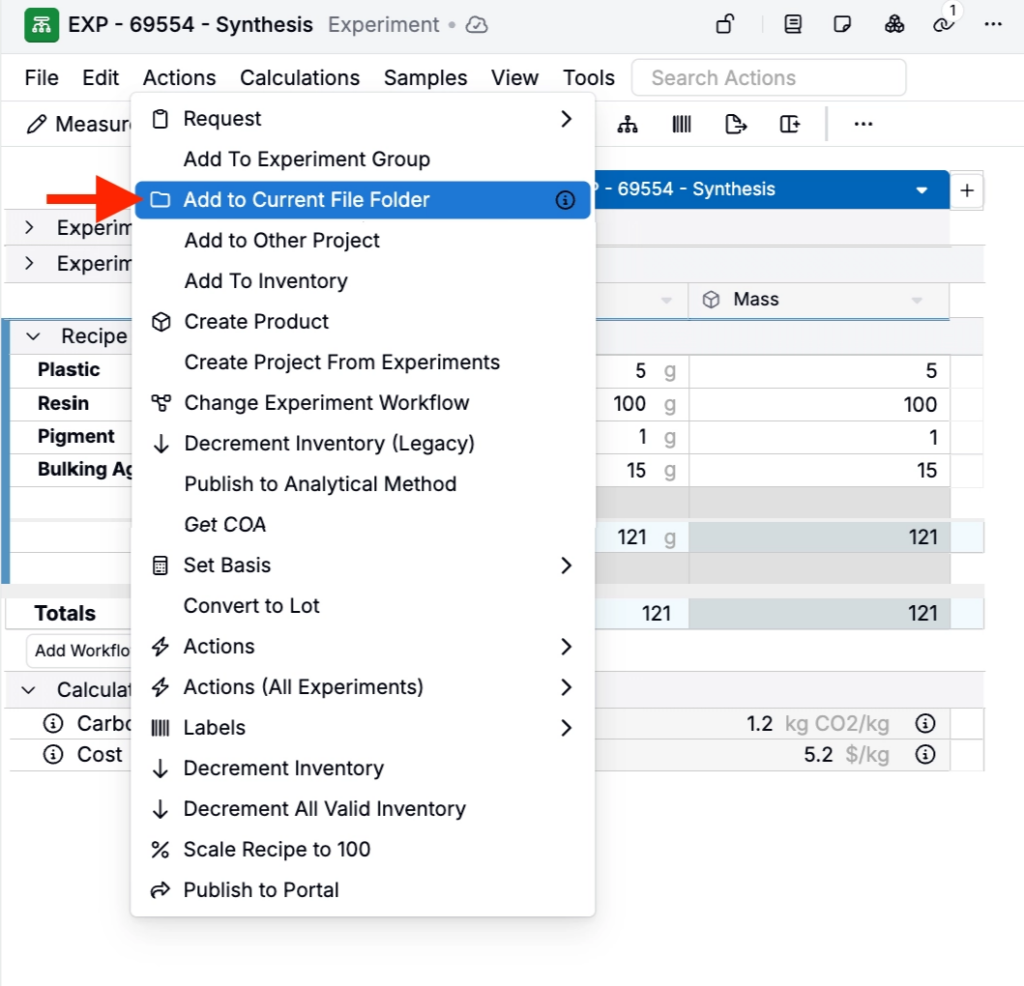Click plus button to add experiment tab
The width and height of the screenshot is (1024, 986).
coord(967,191)
